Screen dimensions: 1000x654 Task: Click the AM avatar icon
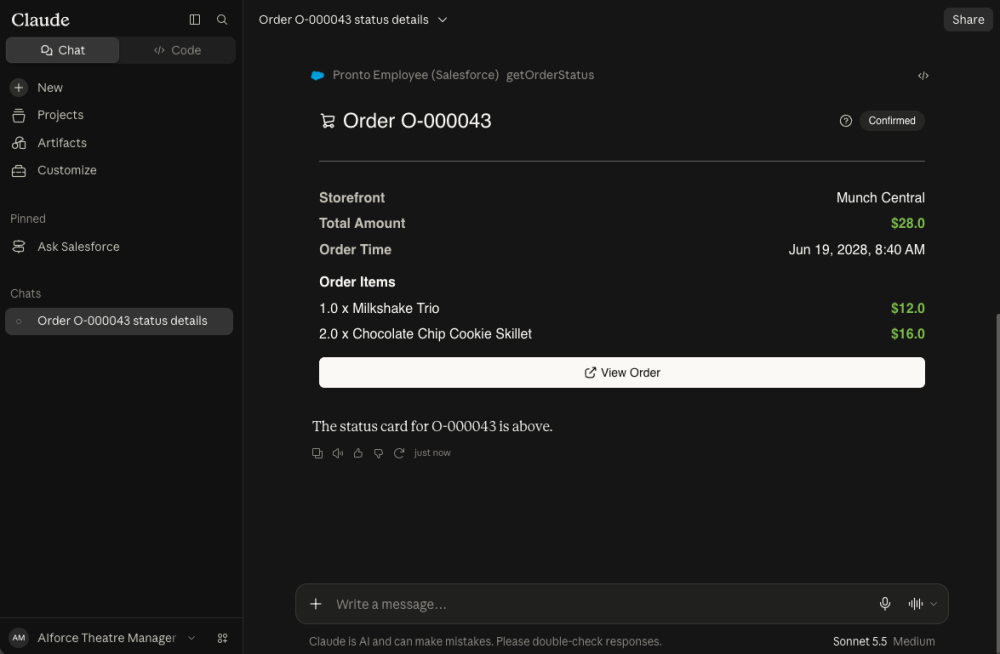18,637
